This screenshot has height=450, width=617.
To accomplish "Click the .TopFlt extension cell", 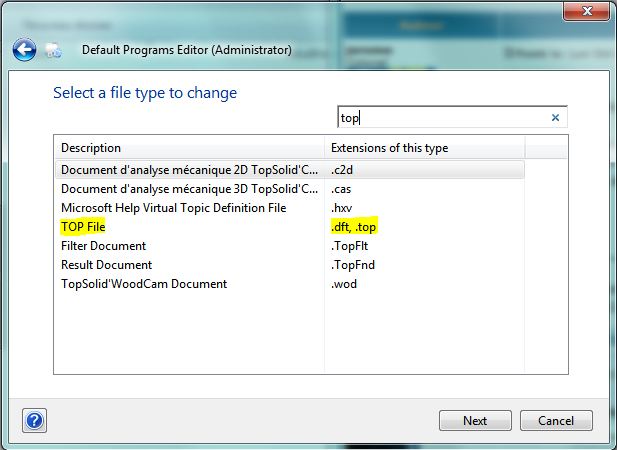I will (349, 246).
